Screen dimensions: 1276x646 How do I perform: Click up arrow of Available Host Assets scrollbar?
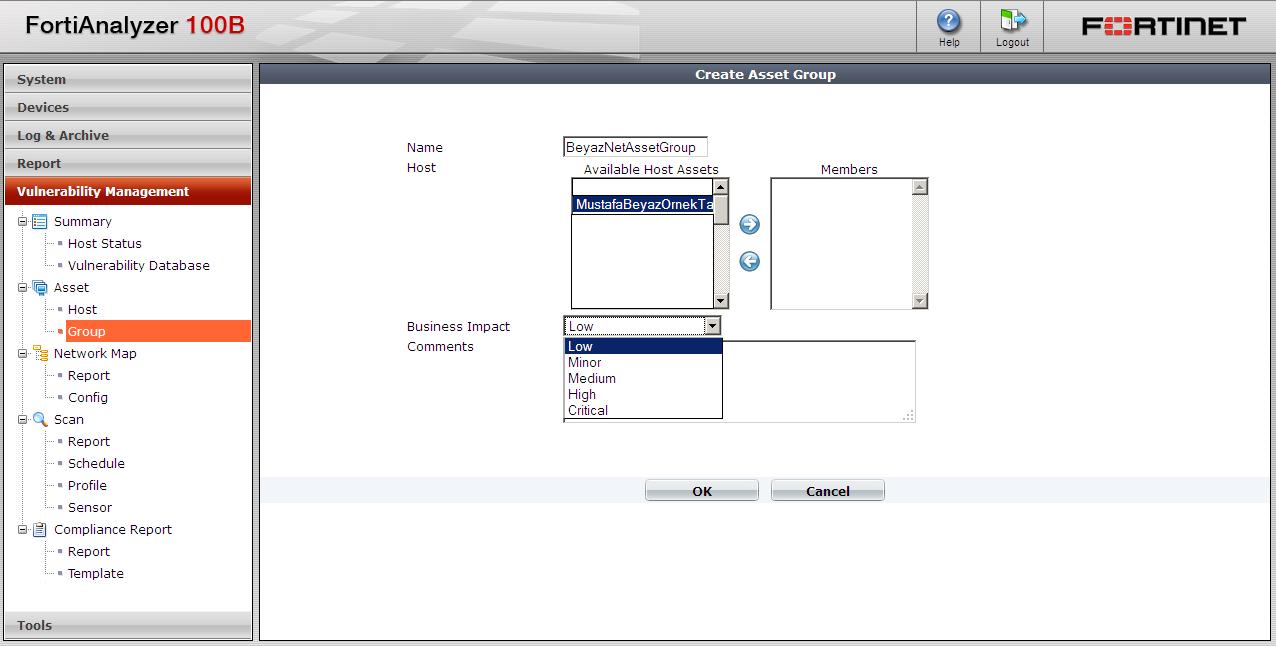[x=721, y=187]
